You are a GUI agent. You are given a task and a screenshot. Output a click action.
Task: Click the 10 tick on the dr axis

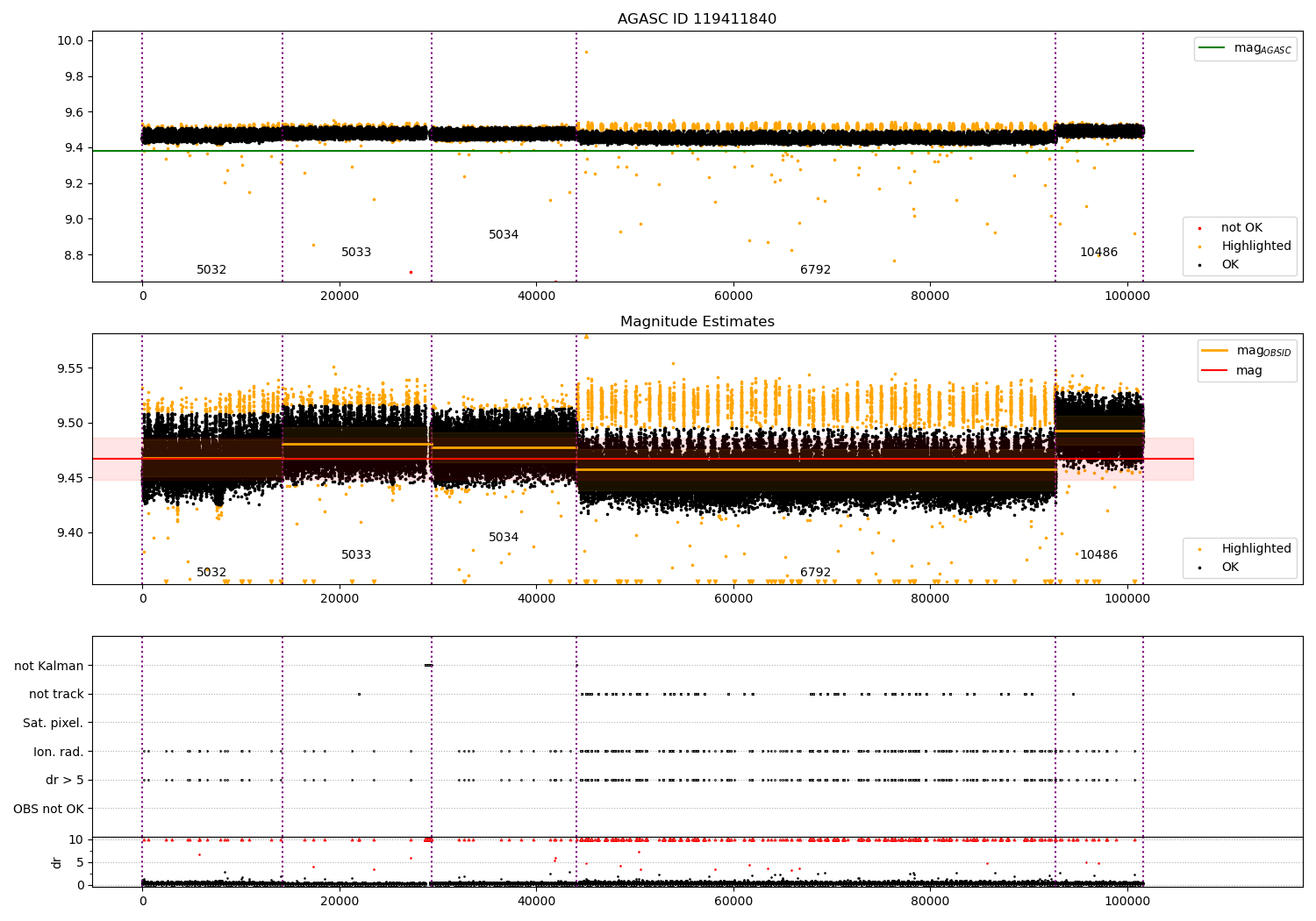(x=77, y=839)
